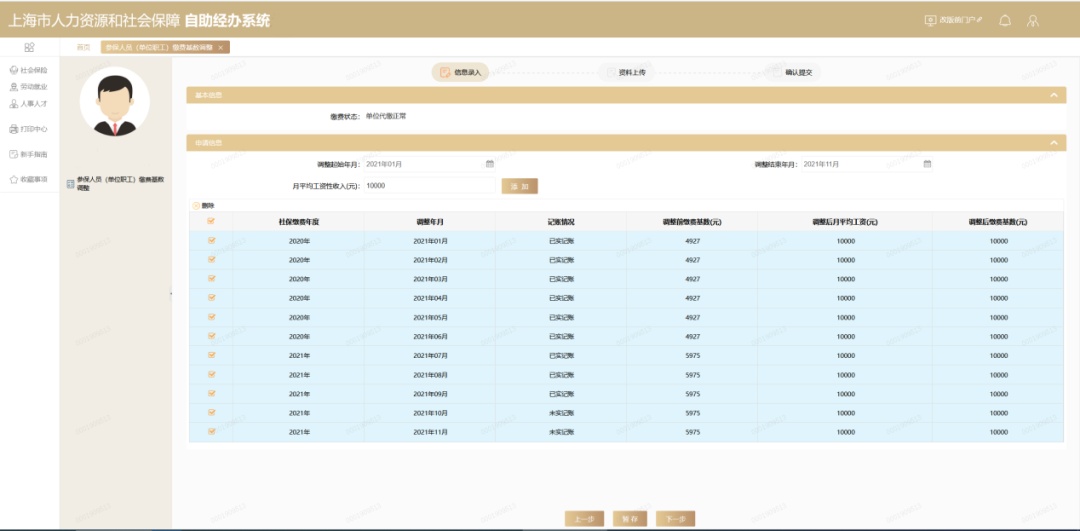Screen dimensions: 1080x531
Task: Uncheck the 2021年05月 row checkbox
Action: tap(211, 317)
